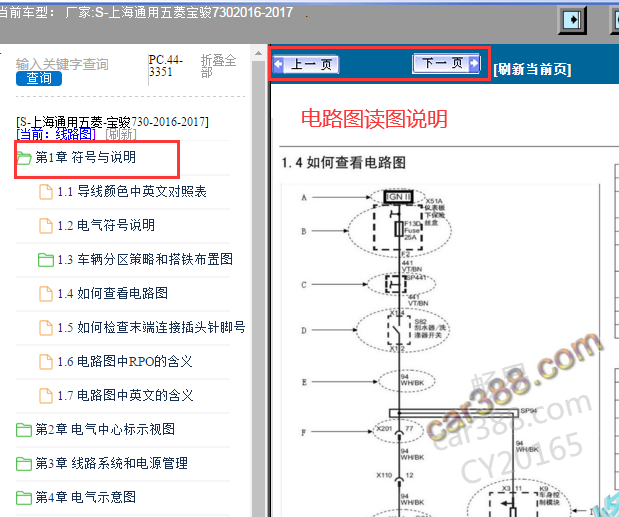Expand 1.3 车辆分区策略和搭铁布置图
This screenshot has width=619, height=517.
click(145, 259)
